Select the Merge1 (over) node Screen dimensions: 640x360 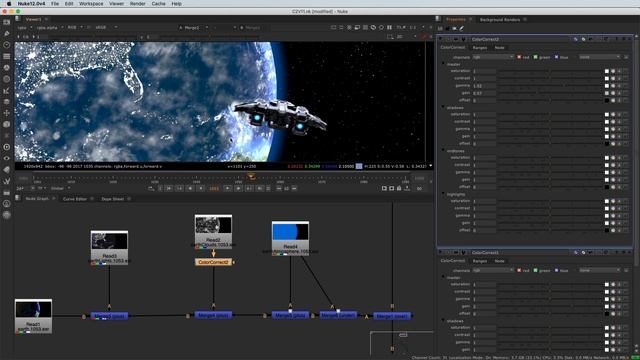[x=392, y=316]
